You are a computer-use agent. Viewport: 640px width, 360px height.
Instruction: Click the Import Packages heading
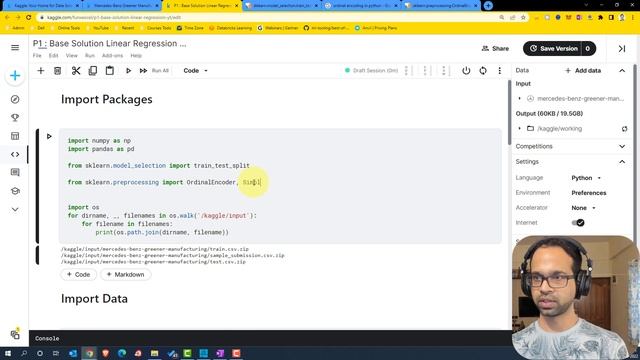[x=107, y=99]
